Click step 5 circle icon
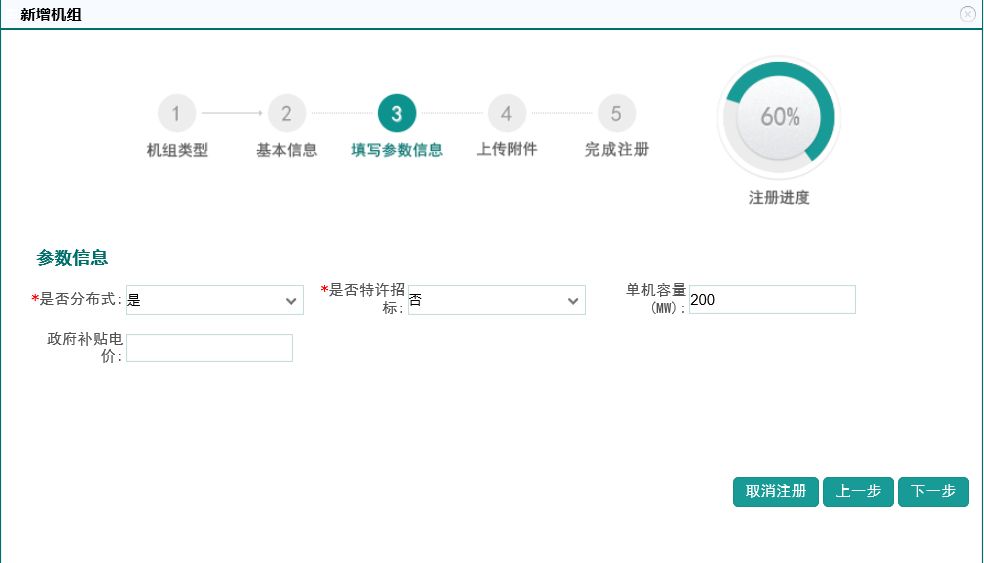Screen dimensions: 984x563 pyautogui.click(x=617, y=114)
